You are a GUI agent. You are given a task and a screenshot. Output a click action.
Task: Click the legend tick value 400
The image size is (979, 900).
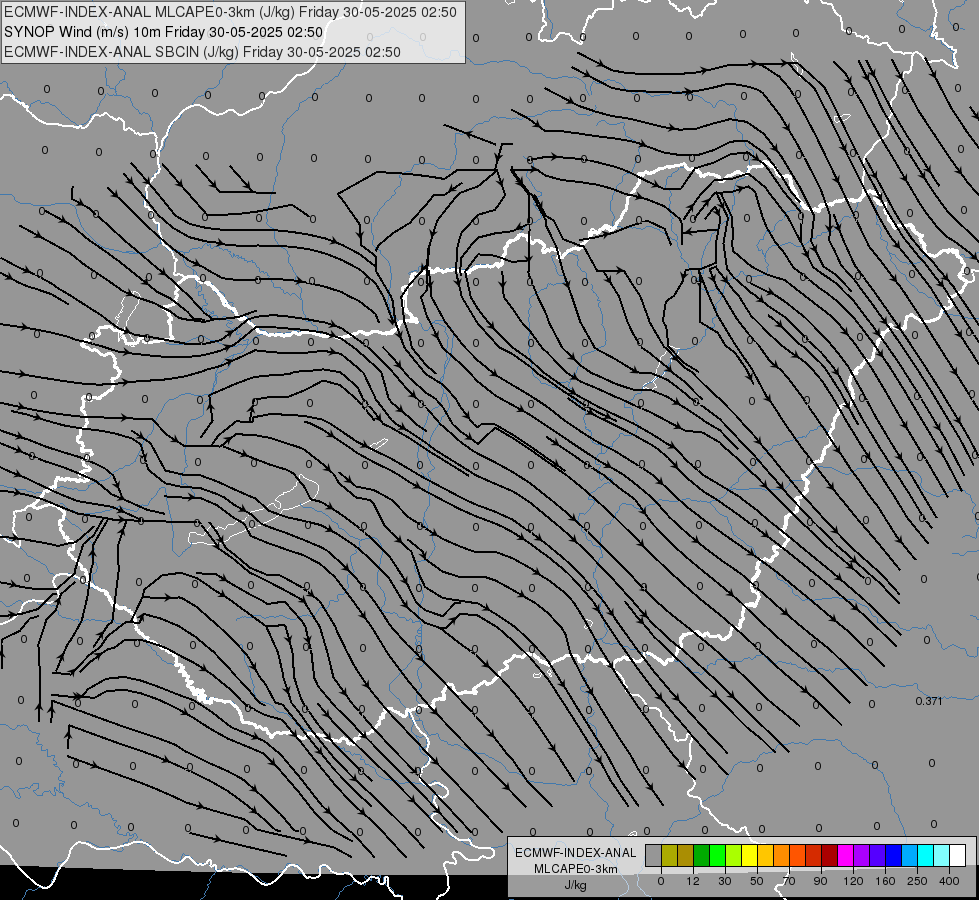pos(949,881)
